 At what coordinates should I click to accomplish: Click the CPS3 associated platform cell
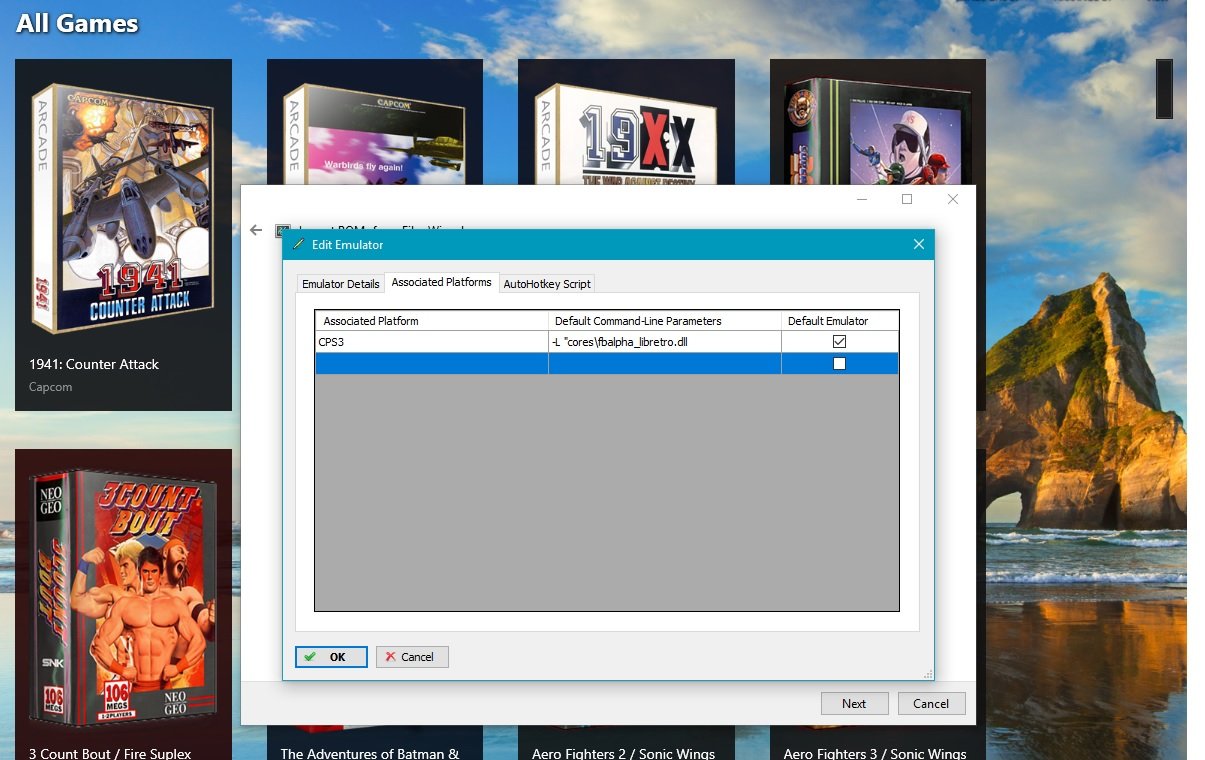(x=432, y=342)
